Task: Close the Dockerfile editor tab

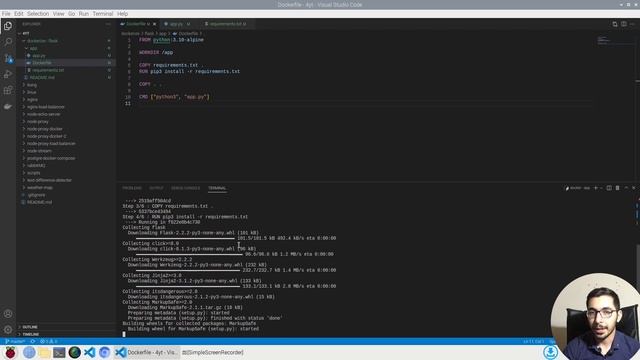Action: click(154, 24)
